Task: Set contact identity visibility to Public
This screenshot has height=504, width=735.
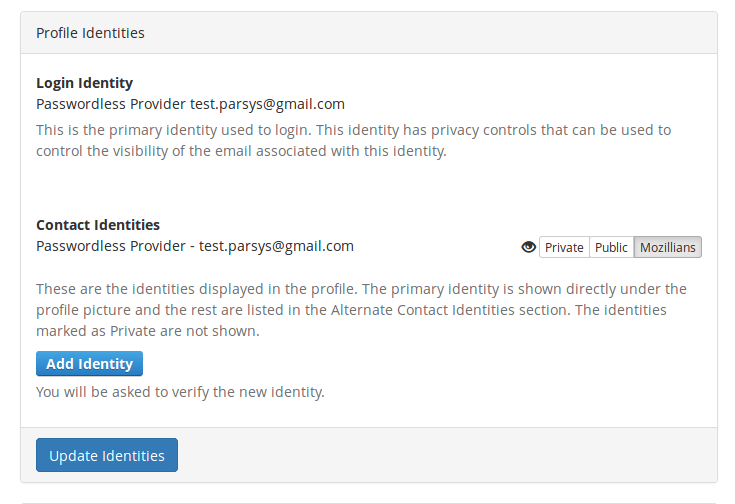Action: [611, 247]
